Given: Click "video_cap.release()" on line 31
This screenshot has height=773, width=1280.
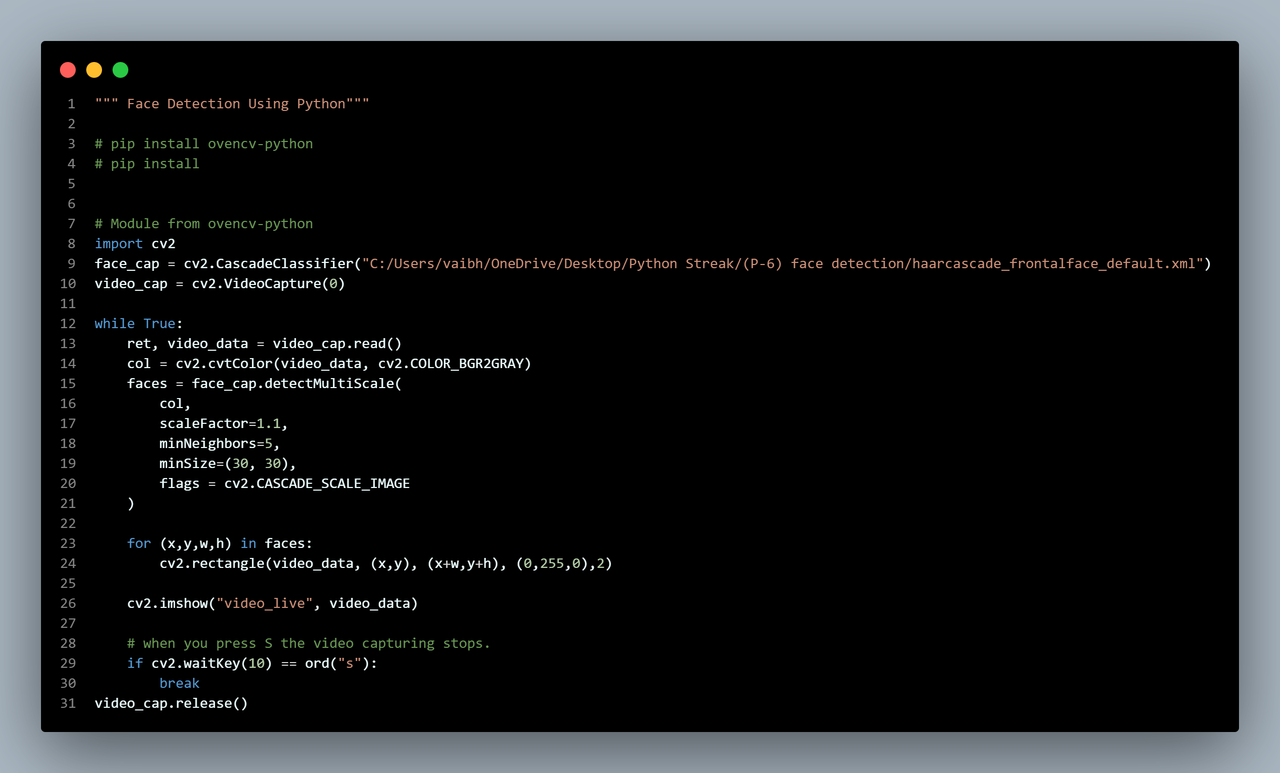Looking at the screenshot, I should pyautogui.click(x=172, y=704).
